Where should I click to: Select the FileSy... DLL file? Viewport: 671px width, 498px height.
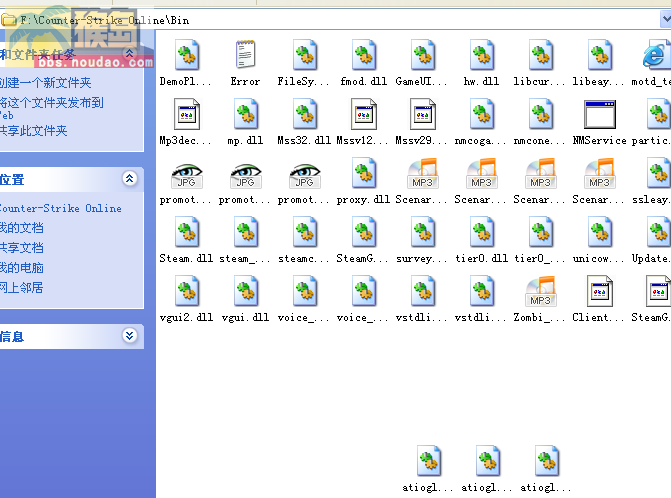[x=304, y=55]
